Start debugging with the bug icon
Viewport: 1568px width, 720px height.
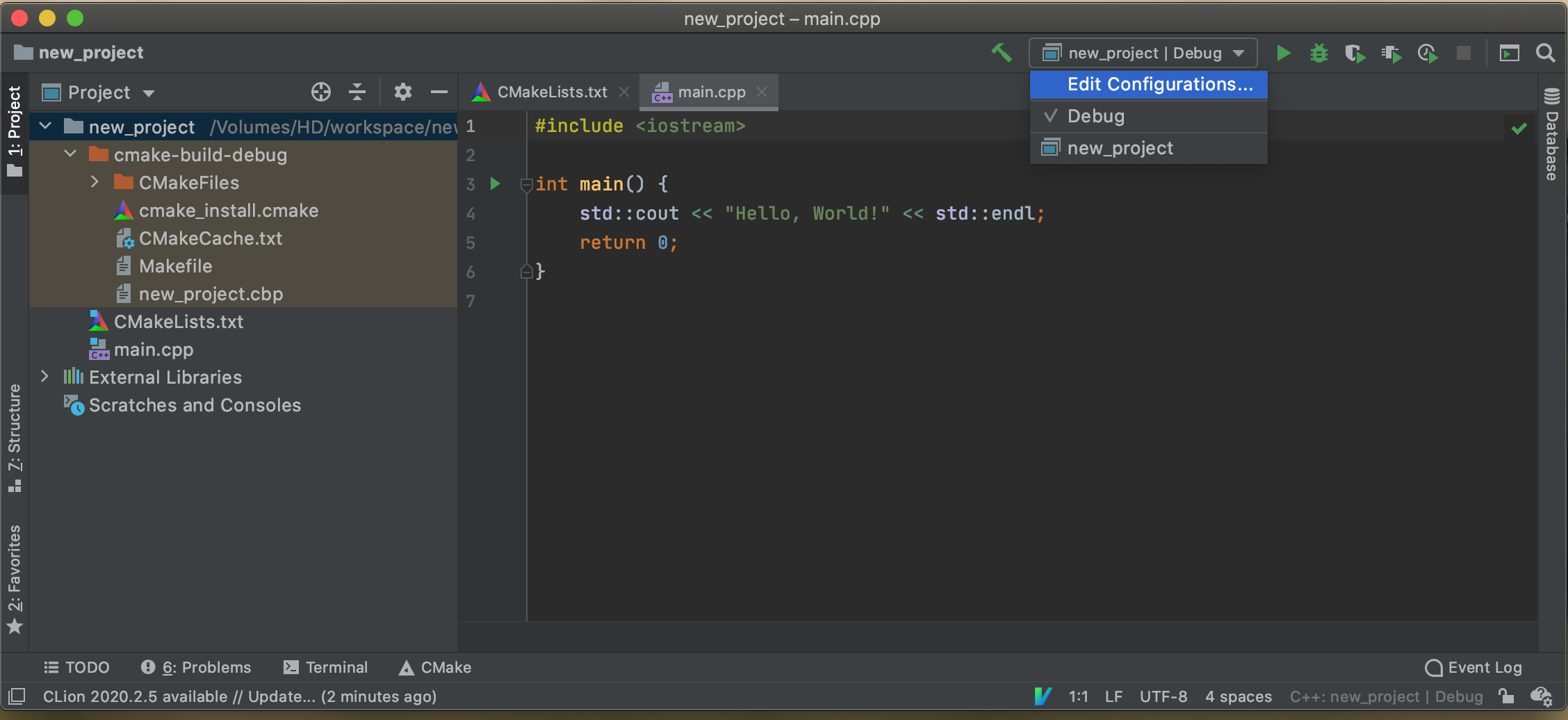tap(1318, 53)
